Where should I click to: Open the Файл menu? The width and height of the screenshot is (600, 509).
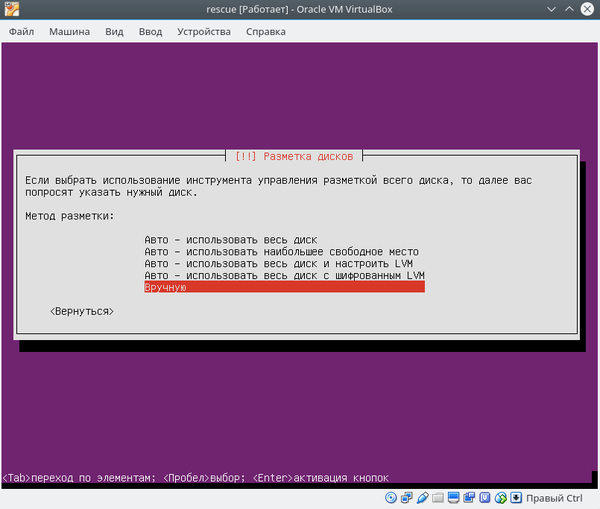21,32
